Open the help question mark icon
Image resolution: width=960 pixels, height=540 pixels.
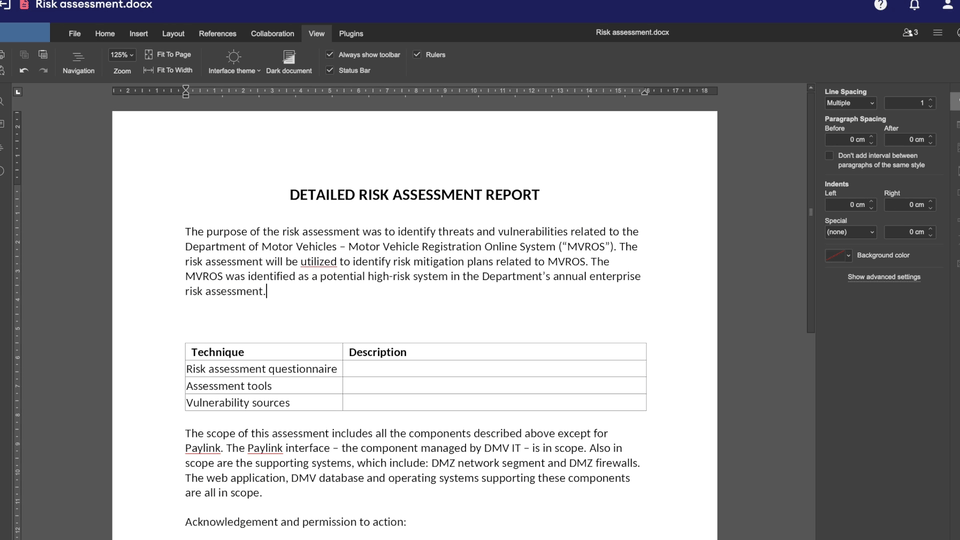[x=880, y=5]
